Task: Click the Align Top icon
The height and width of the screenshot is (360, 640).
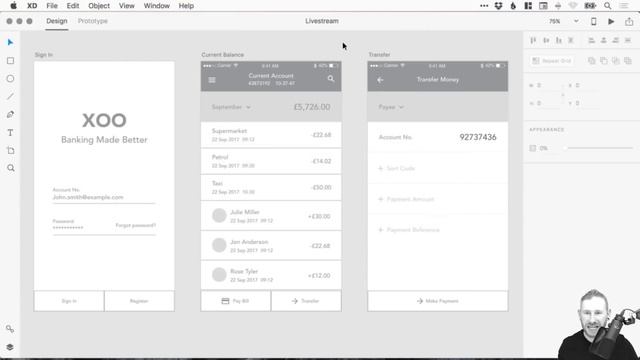Action: coord(533,40)
